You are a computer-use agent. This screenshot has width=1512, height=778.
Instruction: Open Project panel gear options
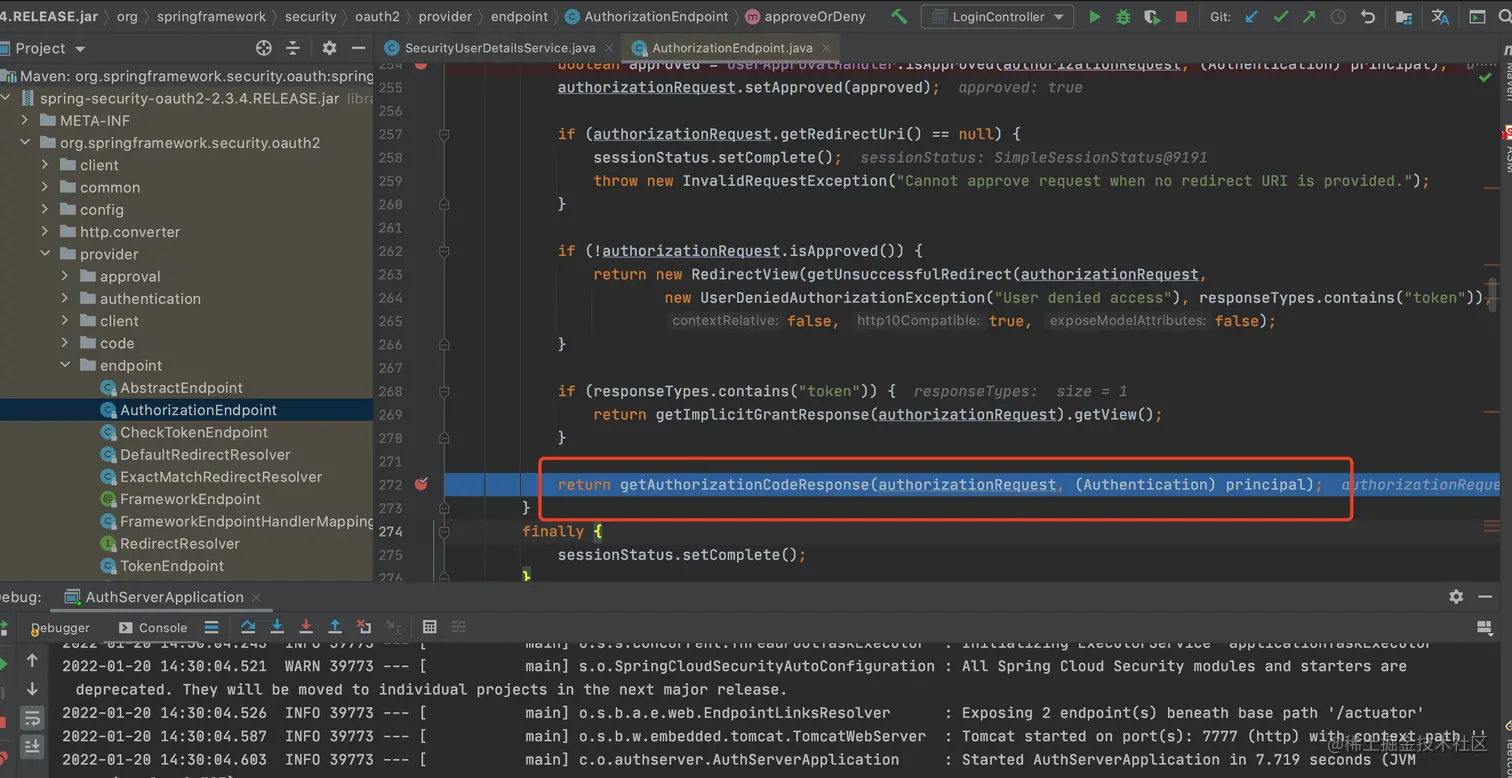click(329, 48)
